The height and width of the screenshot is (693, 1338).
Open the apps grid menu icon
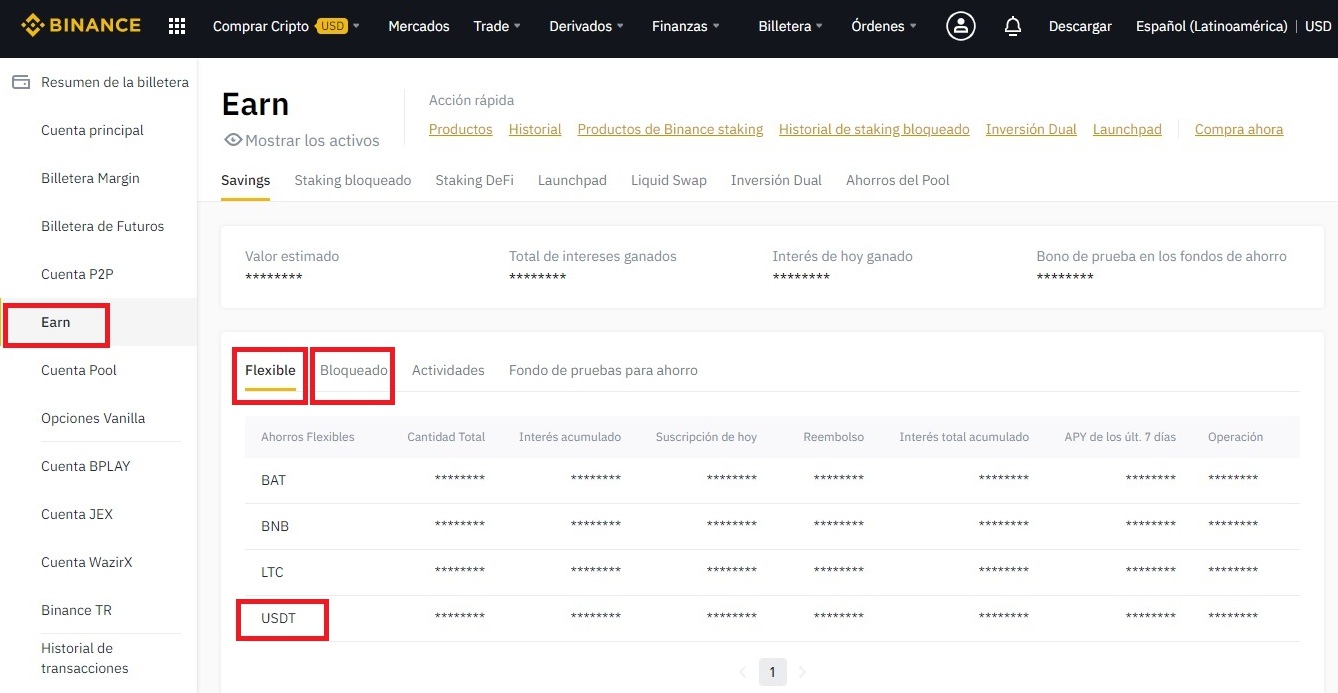(x=177, y=26)
